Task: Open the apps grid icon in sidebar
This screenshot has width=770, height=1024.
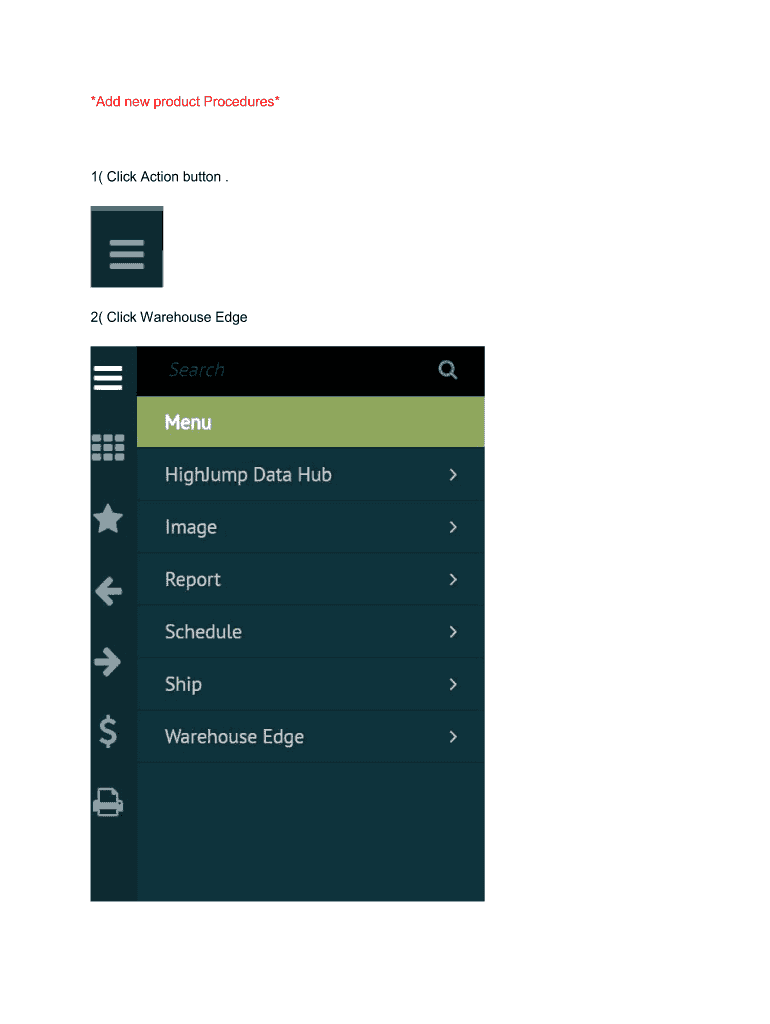Action: pos(108,447)
